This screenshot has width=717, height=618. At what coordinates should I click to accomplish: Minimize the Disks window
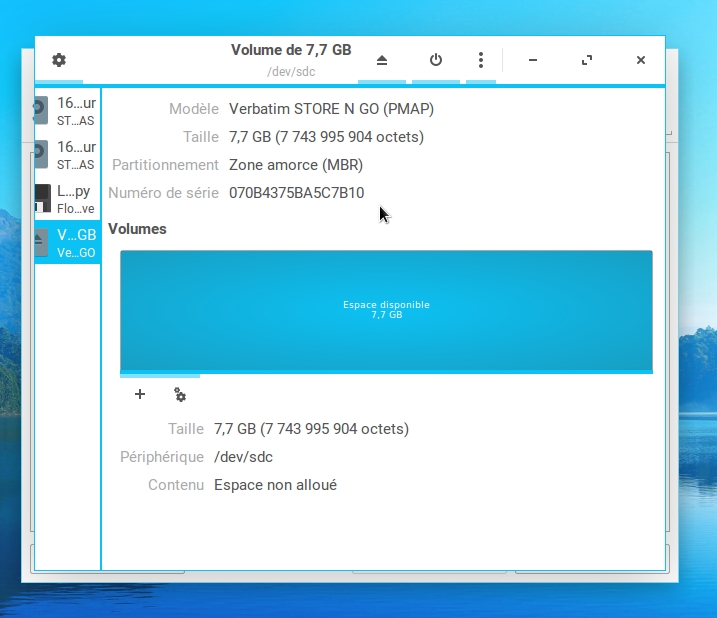(x=533, y=60)
